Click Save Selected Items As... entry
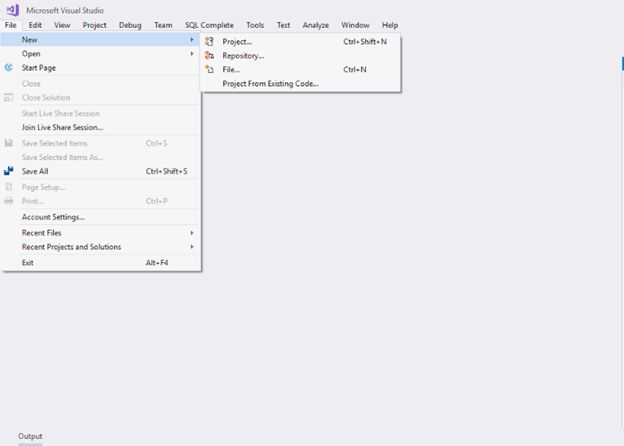The image size is (624, 446). point(100,157)
